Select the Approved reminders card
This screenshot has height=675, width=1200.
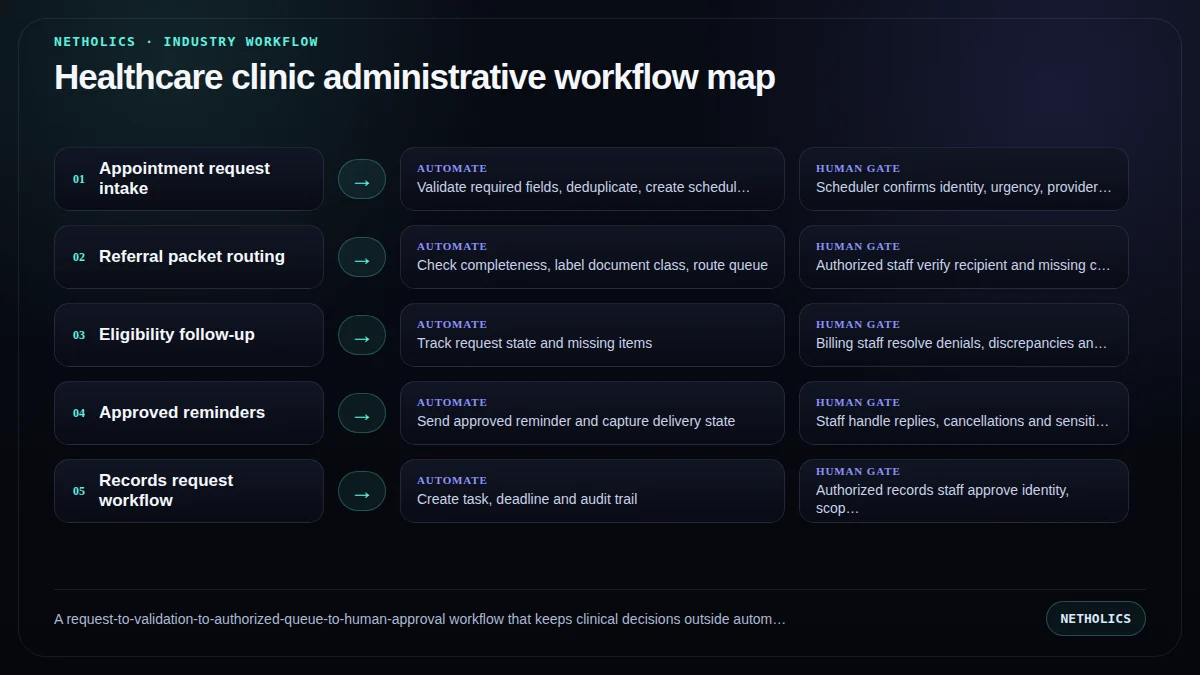tap(189, 413)
